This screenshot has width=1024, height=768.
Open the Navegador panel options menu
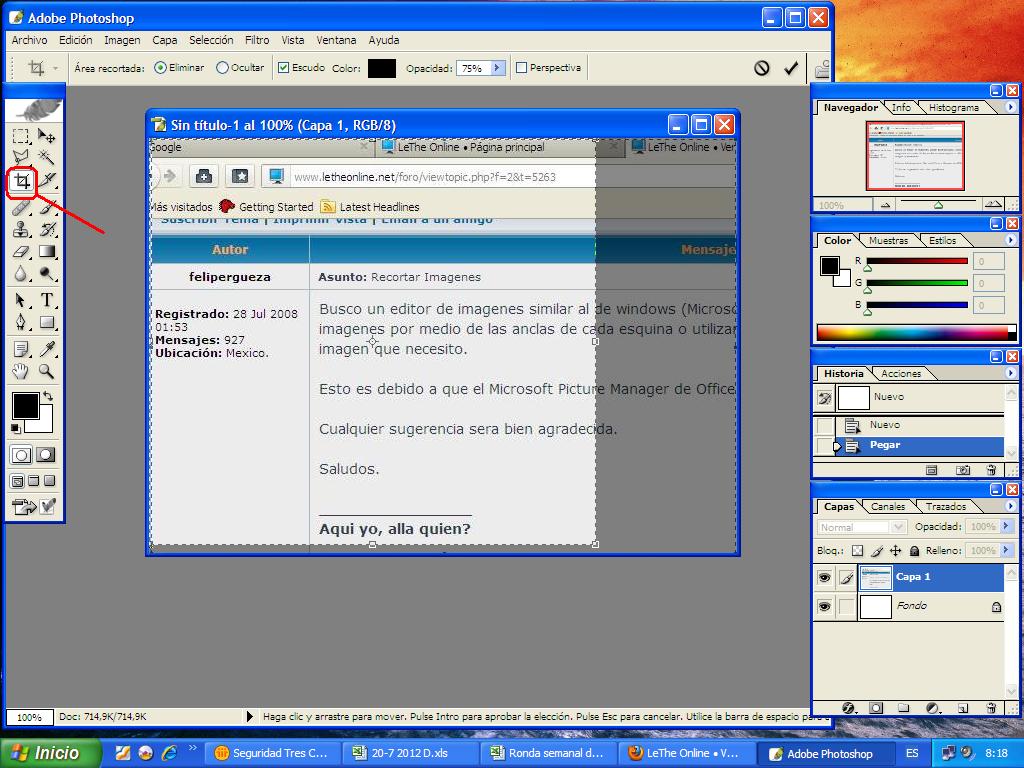click(x=1010, y=106)
